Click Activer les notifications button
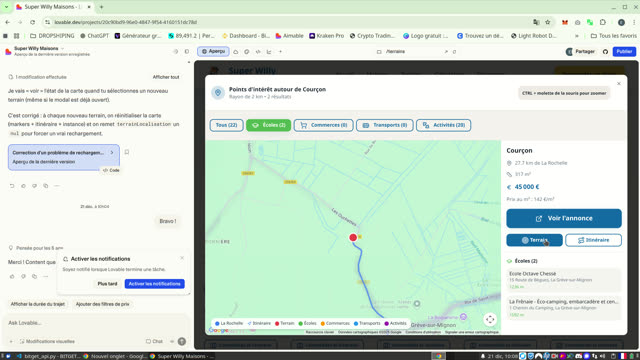 click(x=155, y=284)
